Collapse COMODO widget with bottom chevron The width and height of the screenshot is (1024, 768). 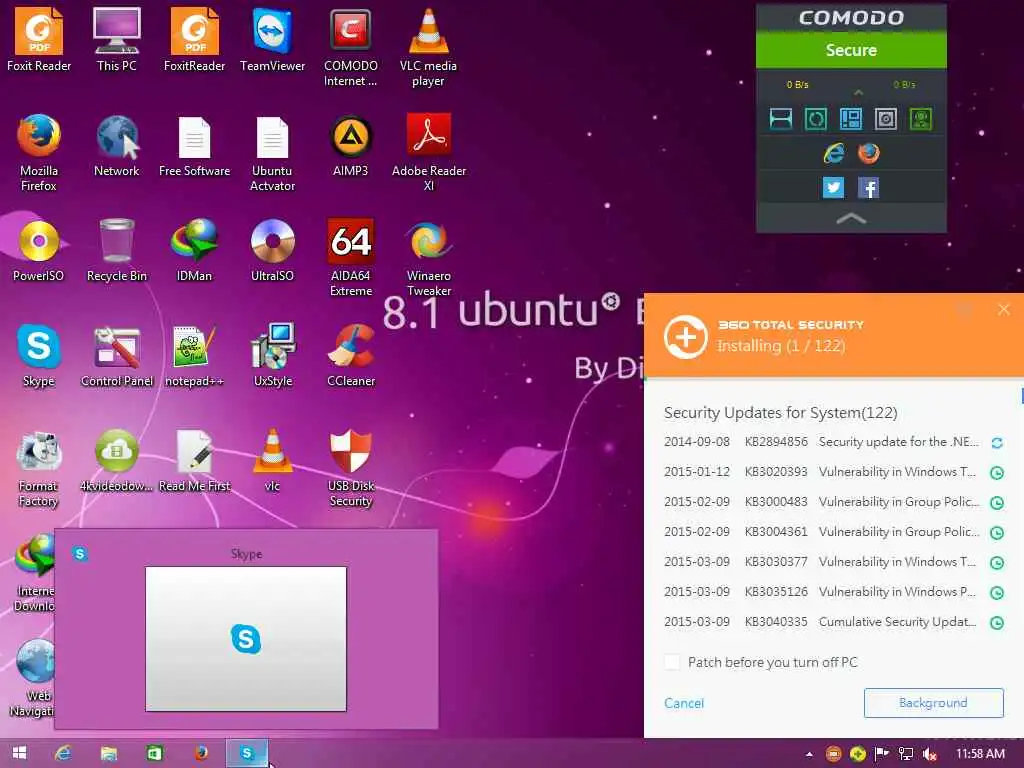851,219
